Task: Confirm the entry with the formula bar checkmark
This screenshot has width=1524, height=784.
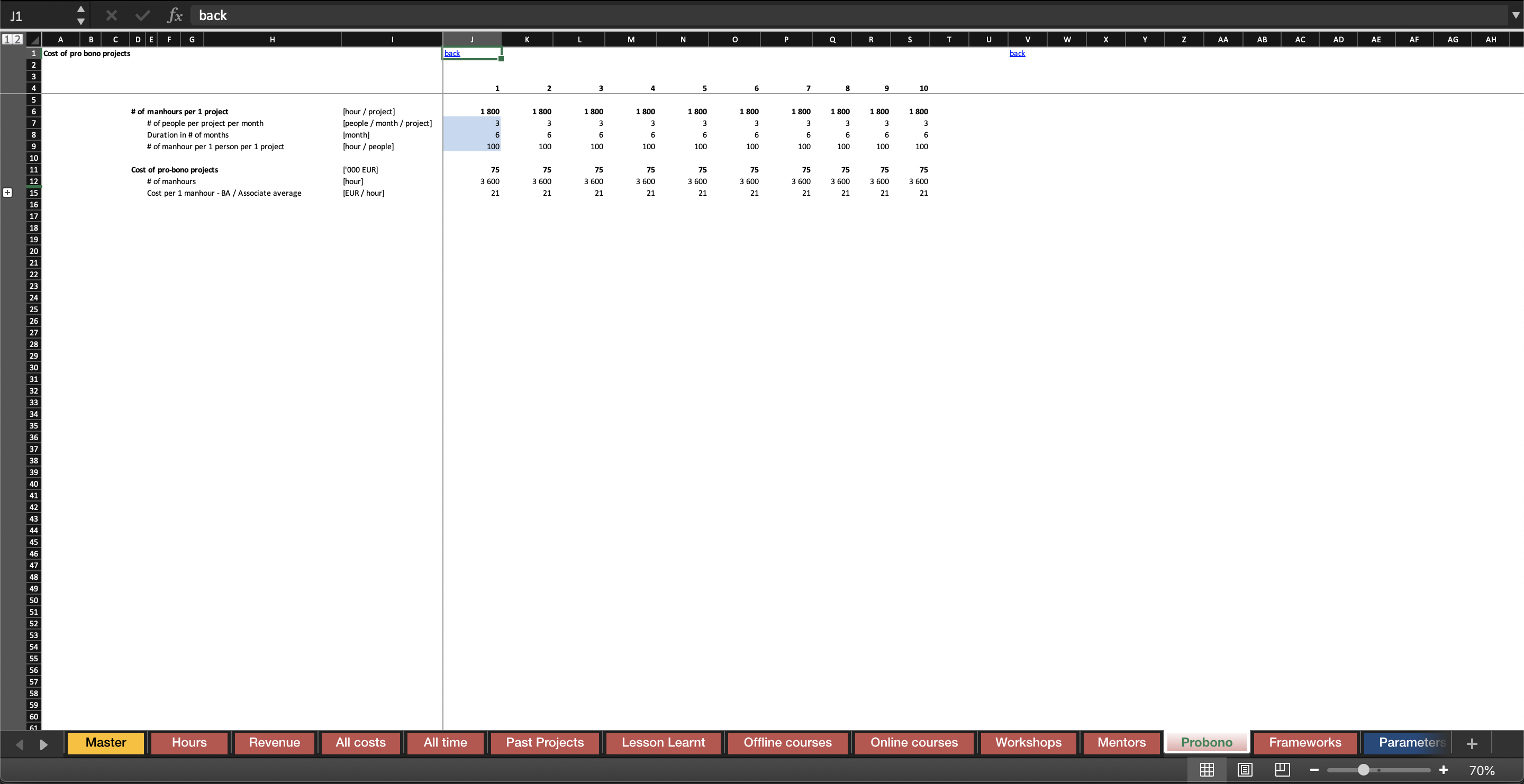Action: pyautogui.click(x=142, y=15)
